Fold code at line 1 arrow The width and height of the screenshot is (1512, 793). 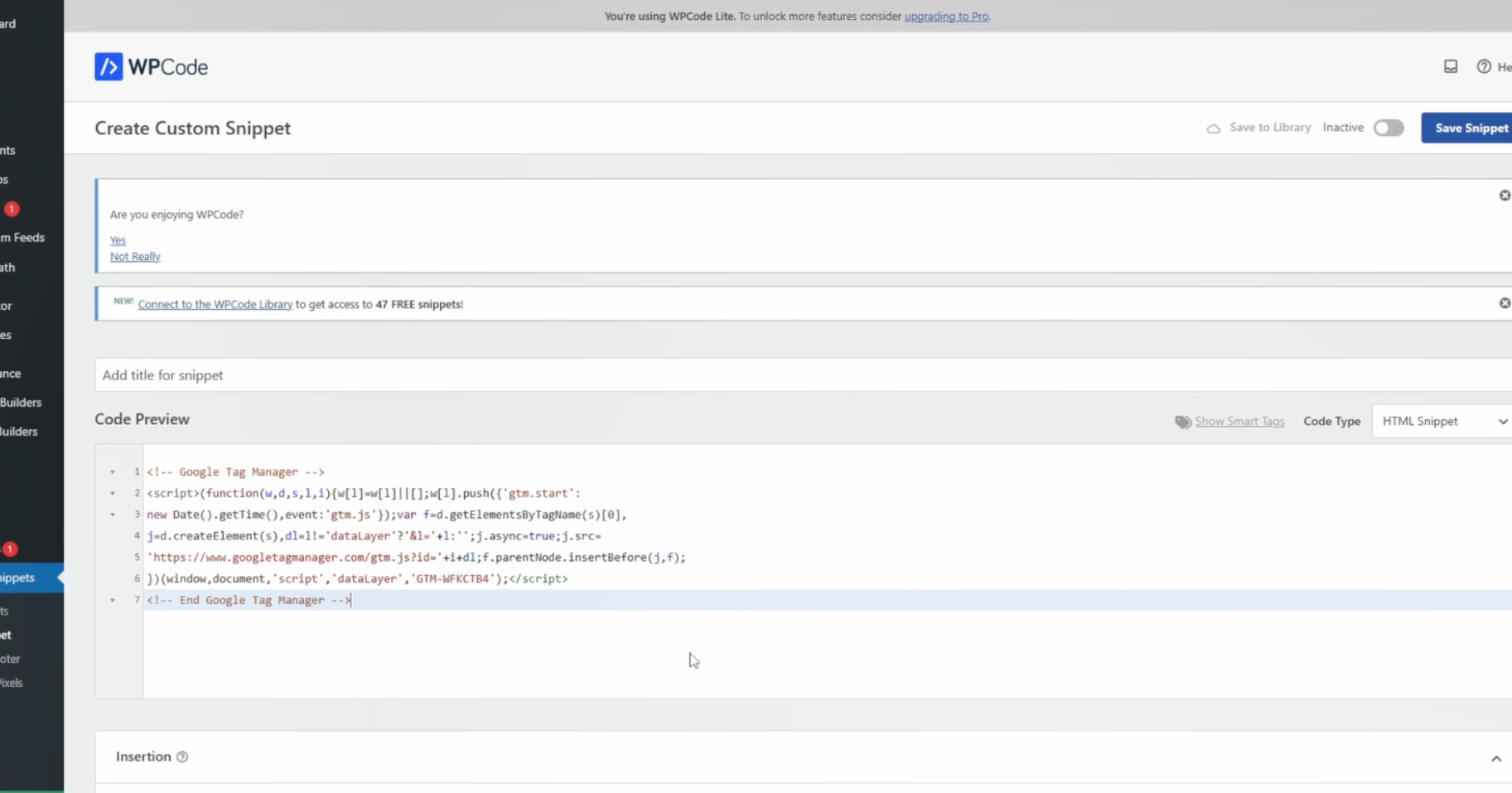(x=113, y=472)
